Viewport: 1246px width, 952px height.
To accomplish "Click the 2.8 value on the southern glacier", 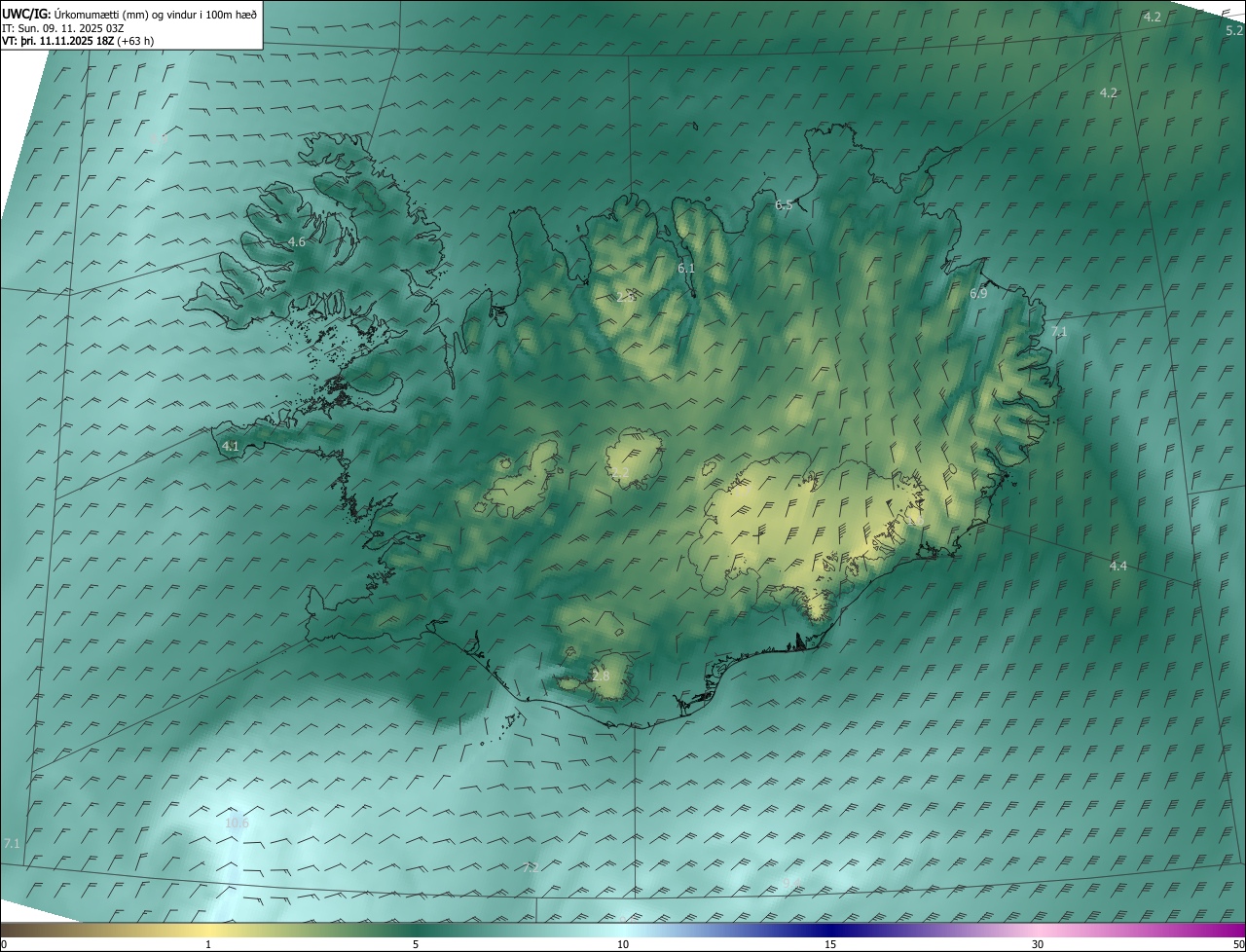I will coord(601,676).
